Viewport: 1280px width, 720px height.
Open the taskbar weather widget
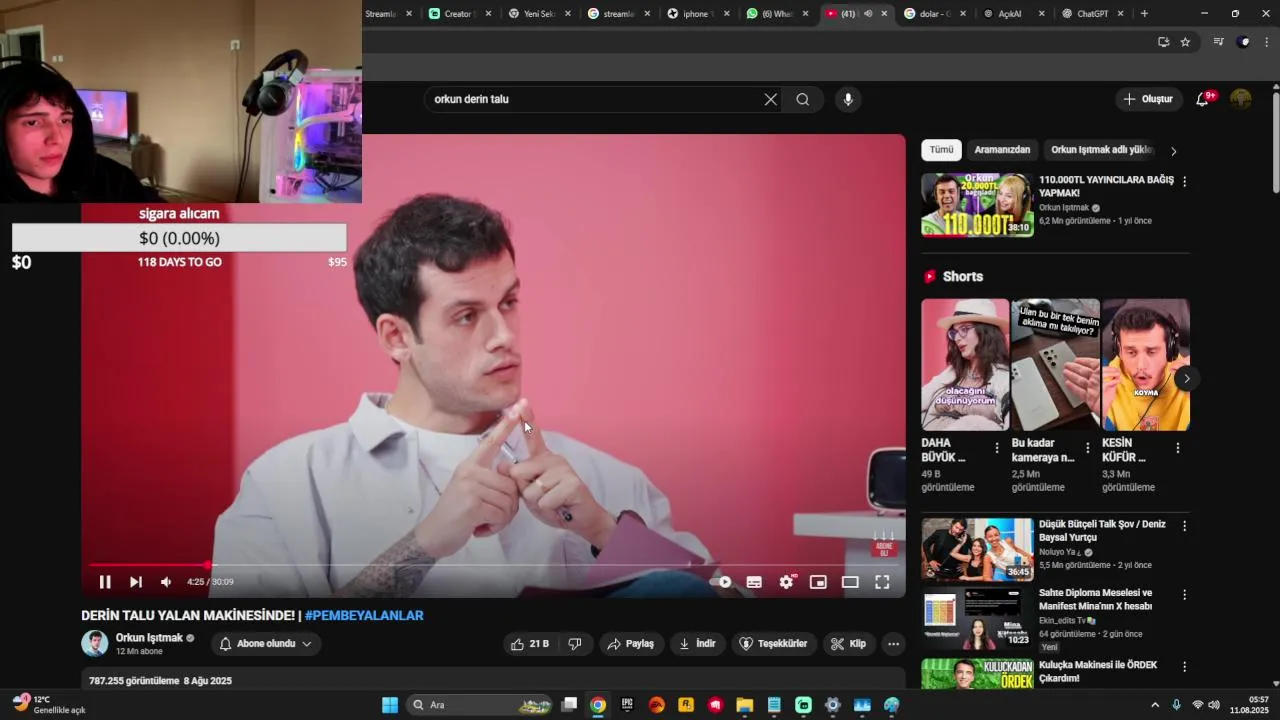[50, 705]
